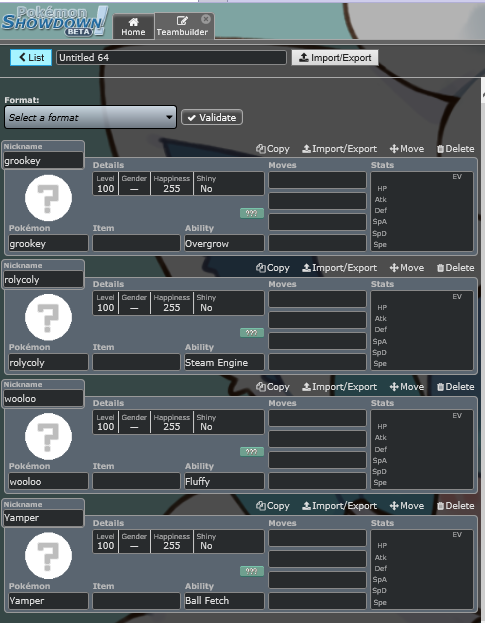Click grookey's fourth move slot
This screenshot has width=486, height=623.
[x=317, y=243]
